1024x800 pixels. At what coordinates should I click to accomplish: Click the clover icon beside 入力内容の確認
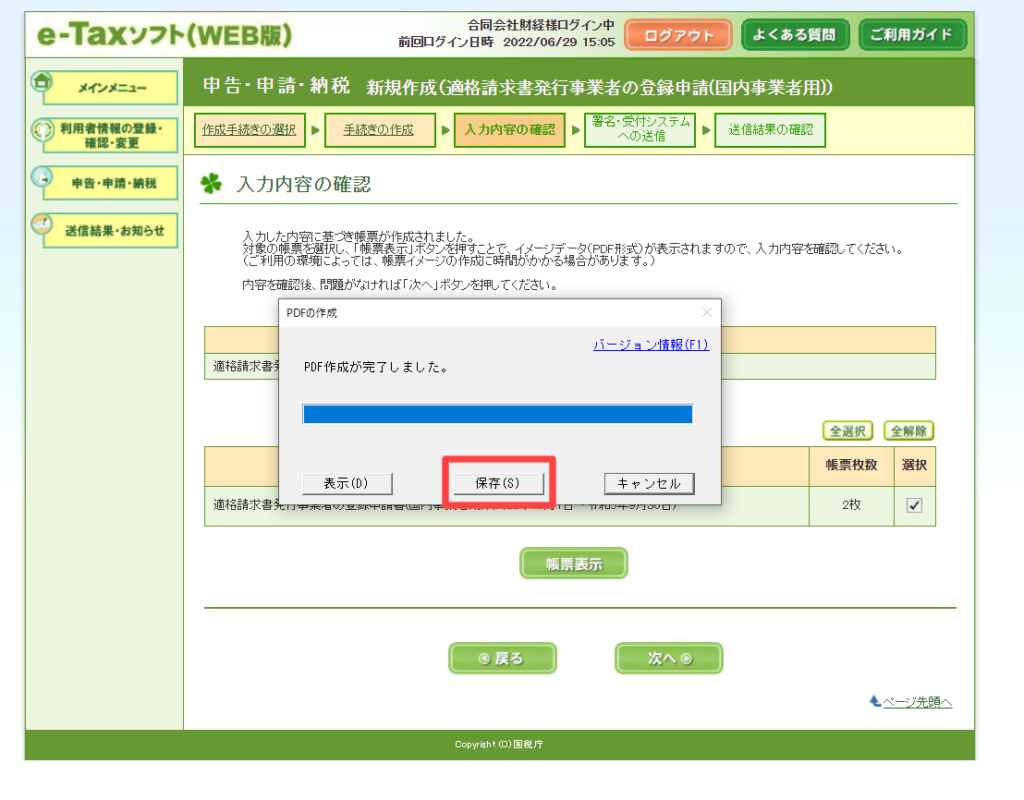(211, 184)
